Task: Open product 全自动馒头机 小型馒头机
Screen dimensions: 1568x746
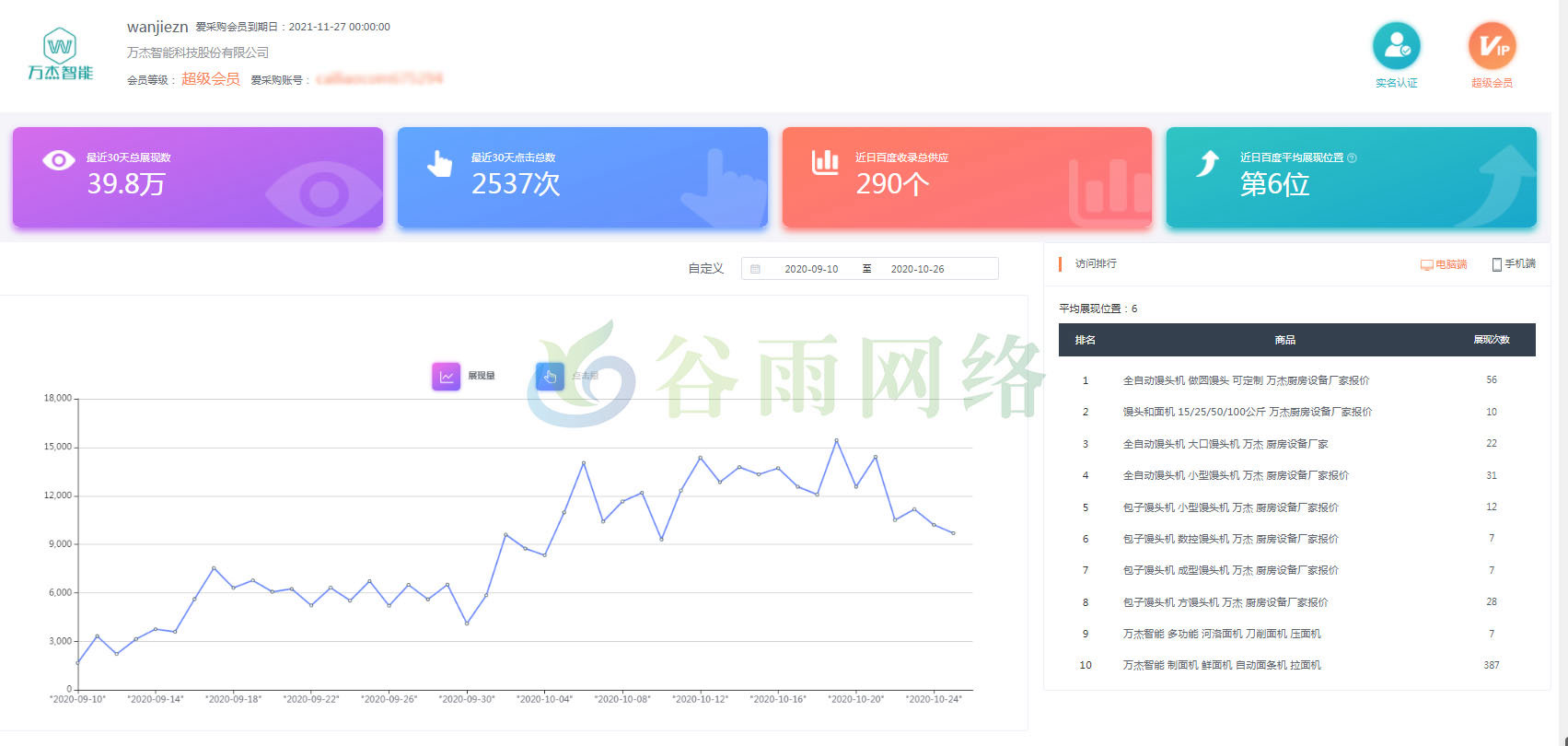Action: tap(1236, 475)
